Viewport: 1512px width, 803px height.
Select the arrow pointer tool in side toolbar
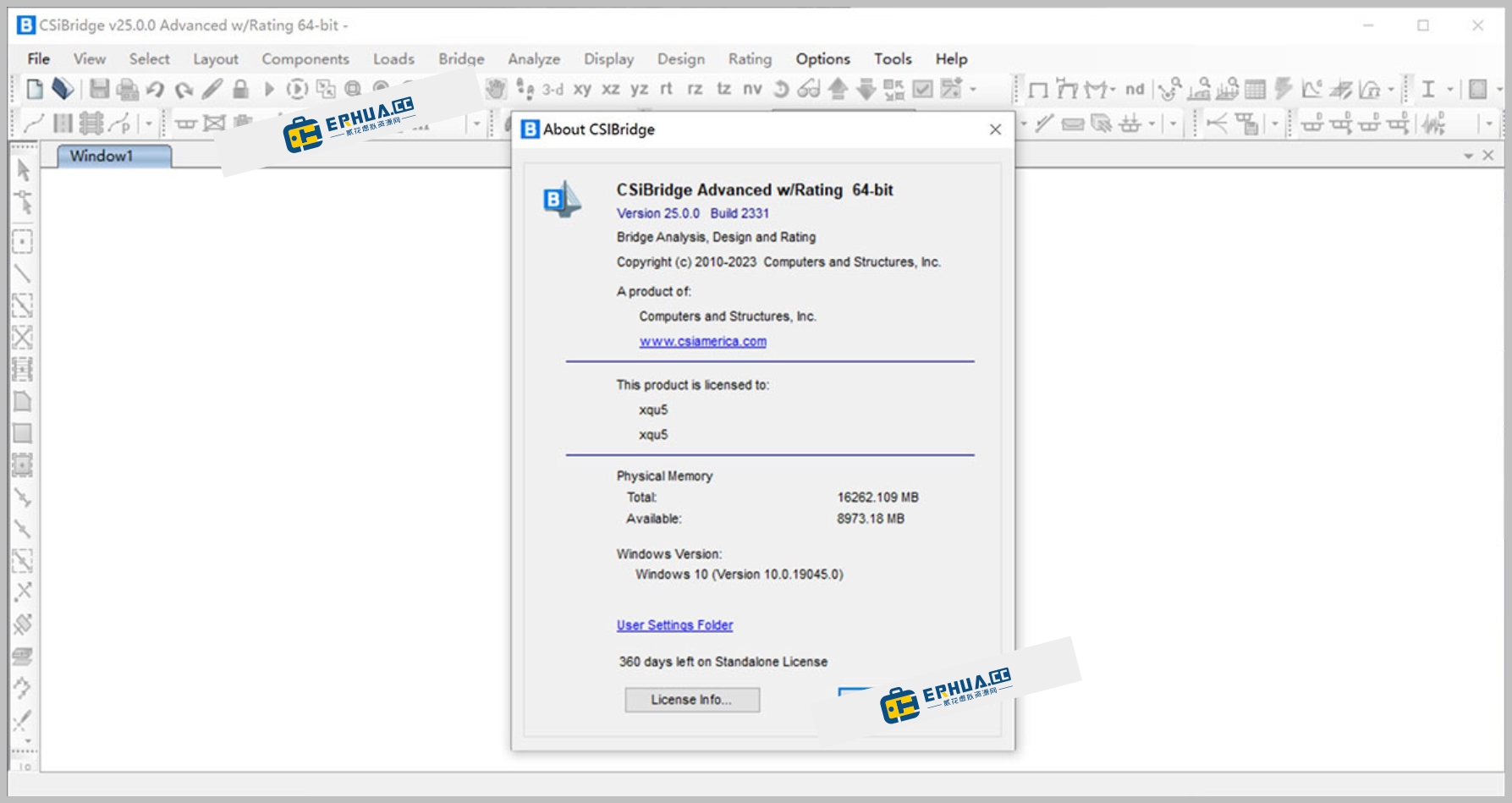23,170
